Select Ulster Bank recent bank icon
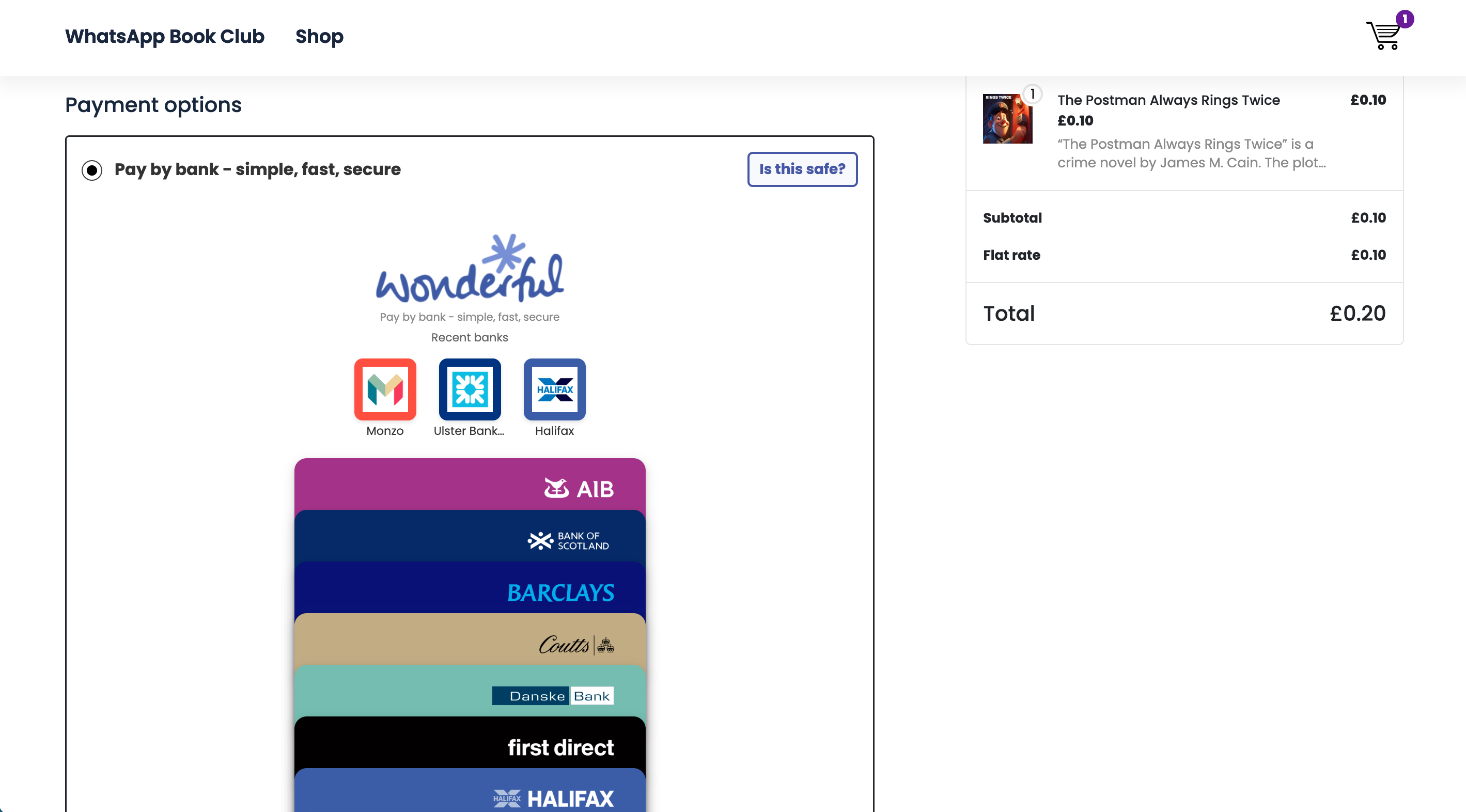 [x=470, y=390]
